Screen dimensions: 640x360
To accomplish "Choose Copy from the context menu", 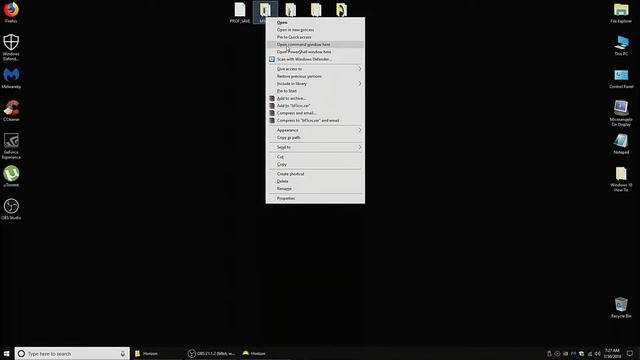I will pyautogui.click(x=315, y=164).
